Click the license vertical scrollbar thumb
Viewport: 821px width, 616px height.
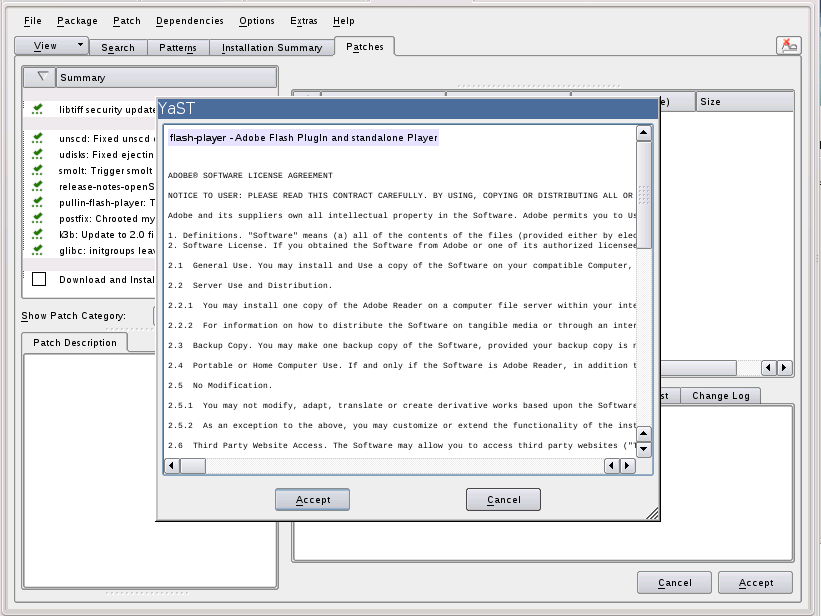[644, 195]
